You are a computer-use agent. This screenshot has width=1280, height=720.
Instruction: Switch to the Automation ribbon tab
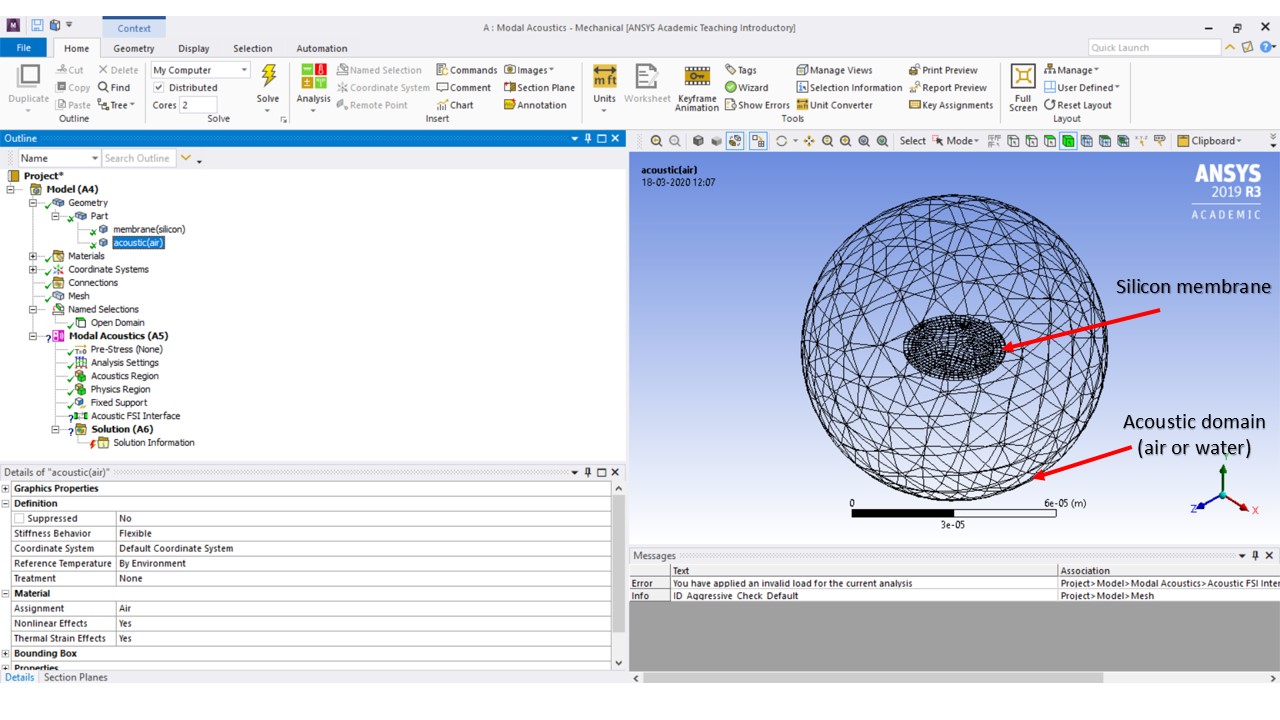tap(322, 48)
